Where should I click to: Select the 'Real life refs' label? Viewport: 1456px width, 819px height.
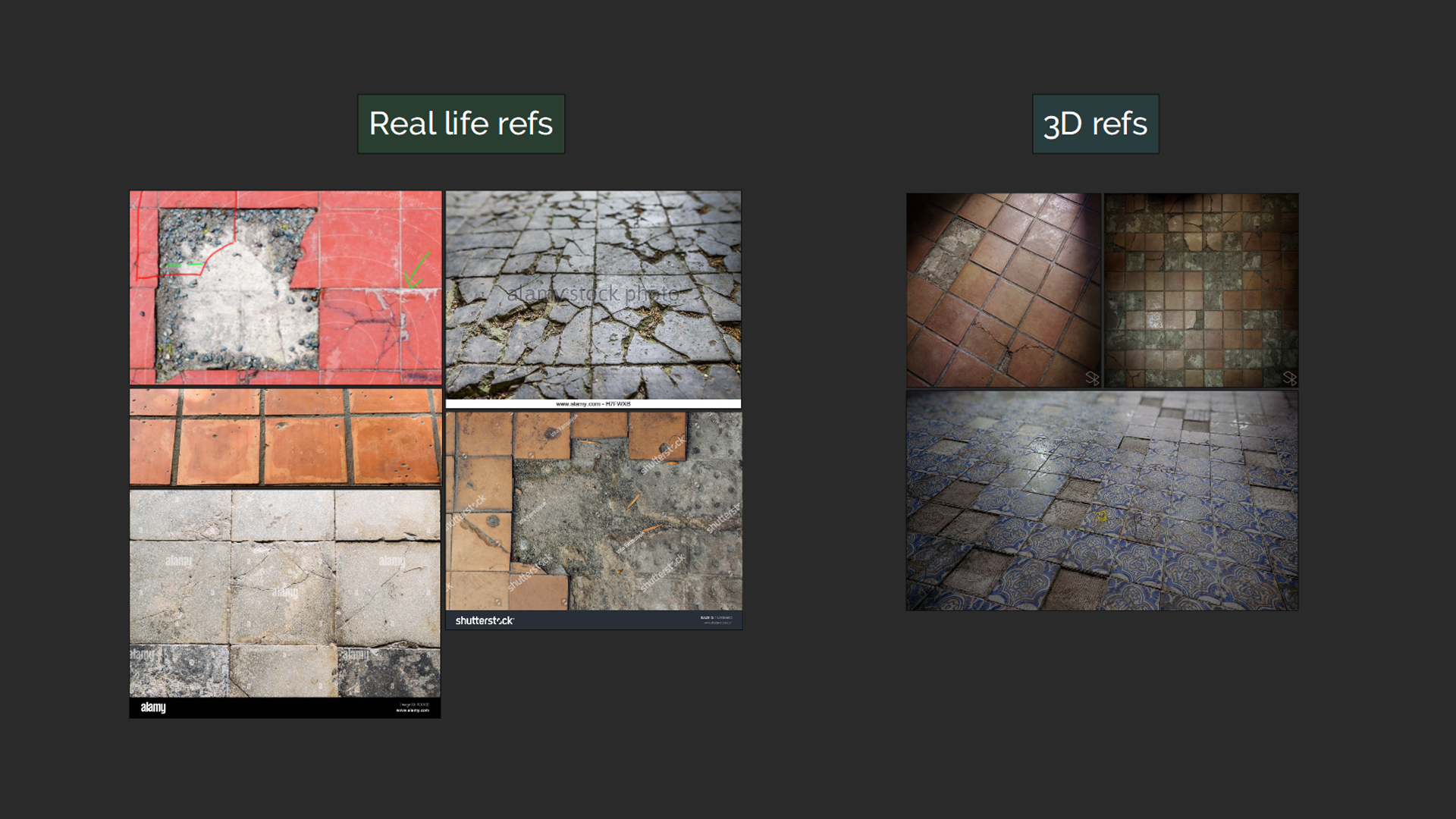coord(460,124)
